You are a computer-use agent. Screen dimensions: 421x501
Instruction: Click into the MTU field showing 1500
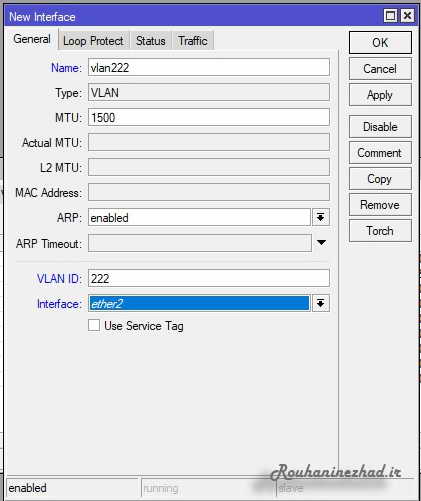click(209, 117)
